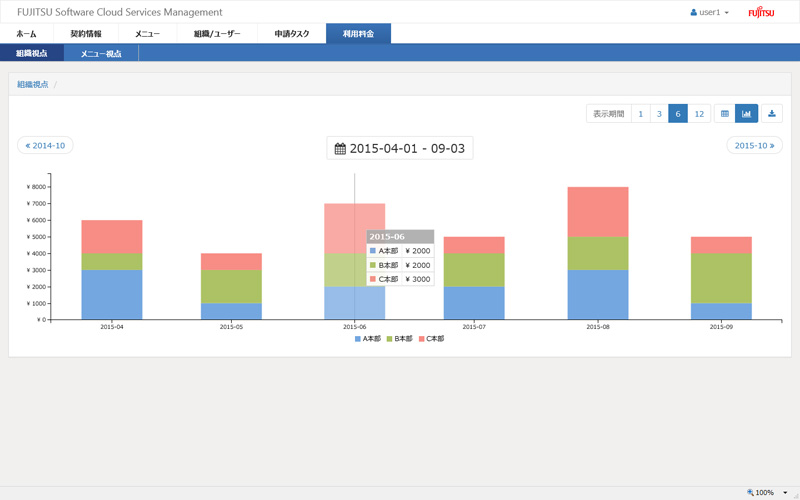Screen dimensions: 800x500
Task: Go to previous period 2014-10
Action: click(x=45, y=146)
